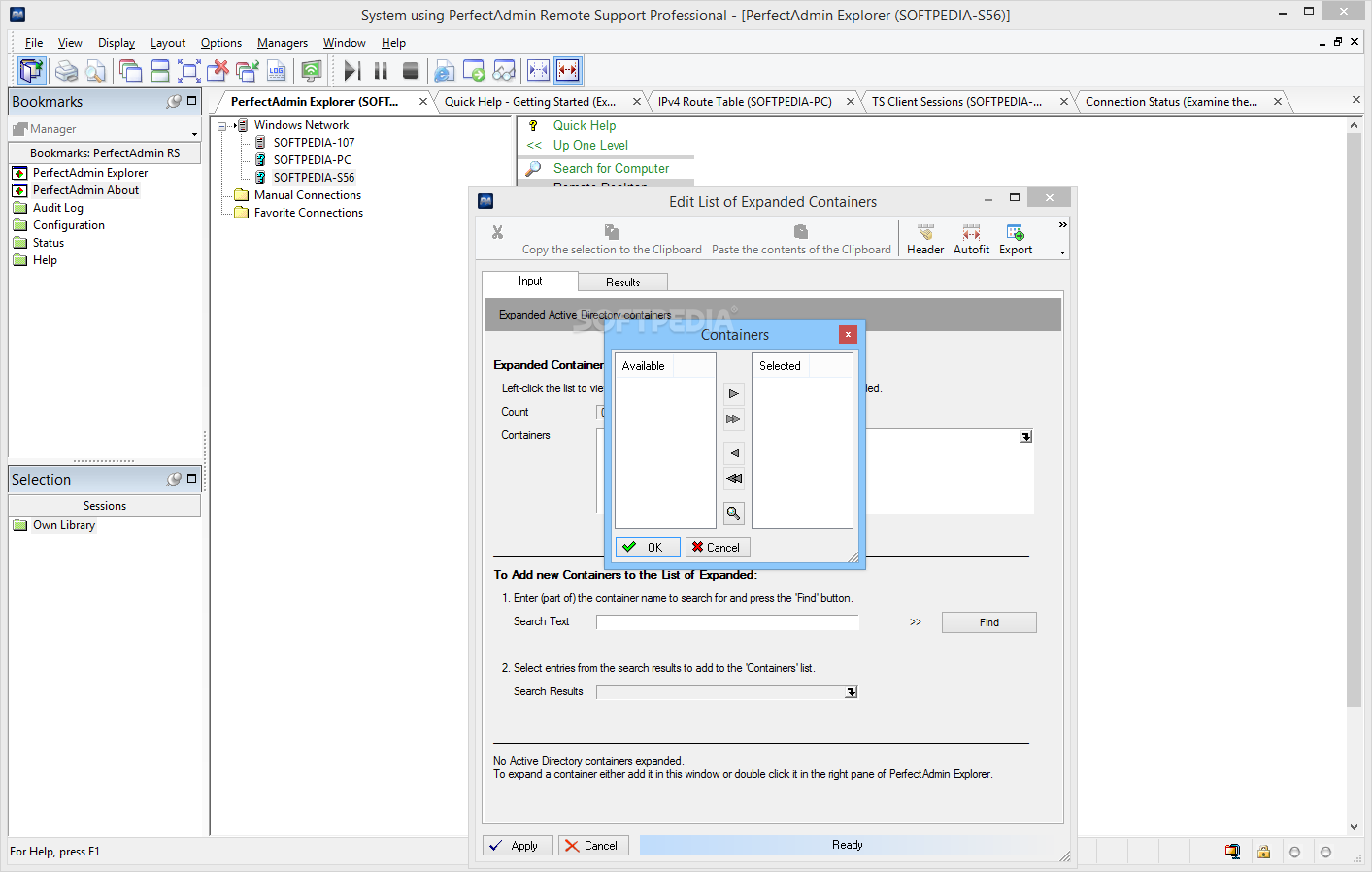
Task: Collapse the Windows Network tree node
Action: coord(222,125)
